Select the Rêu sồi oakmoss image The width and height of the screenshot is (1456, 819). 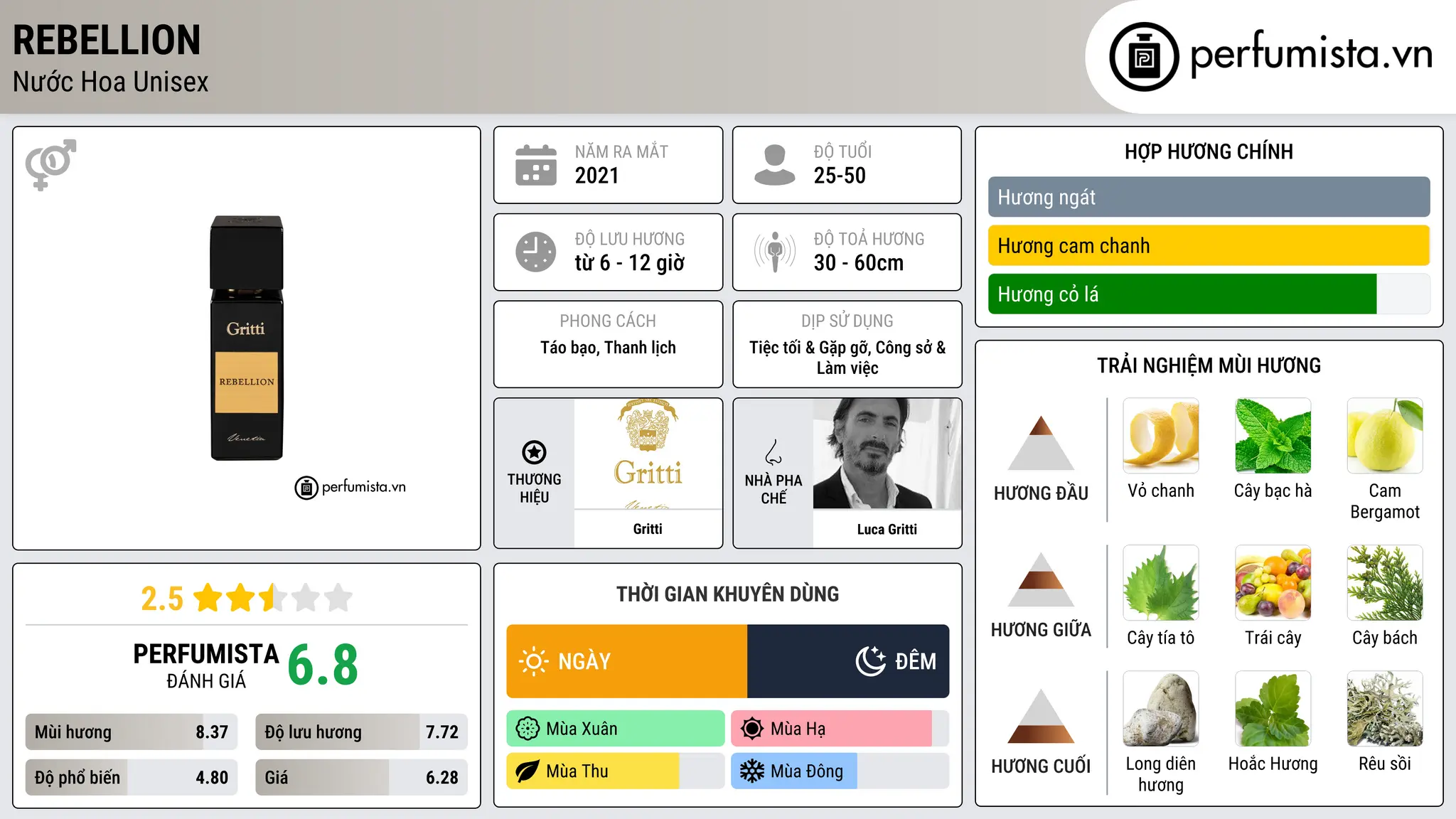point(1385,709)
